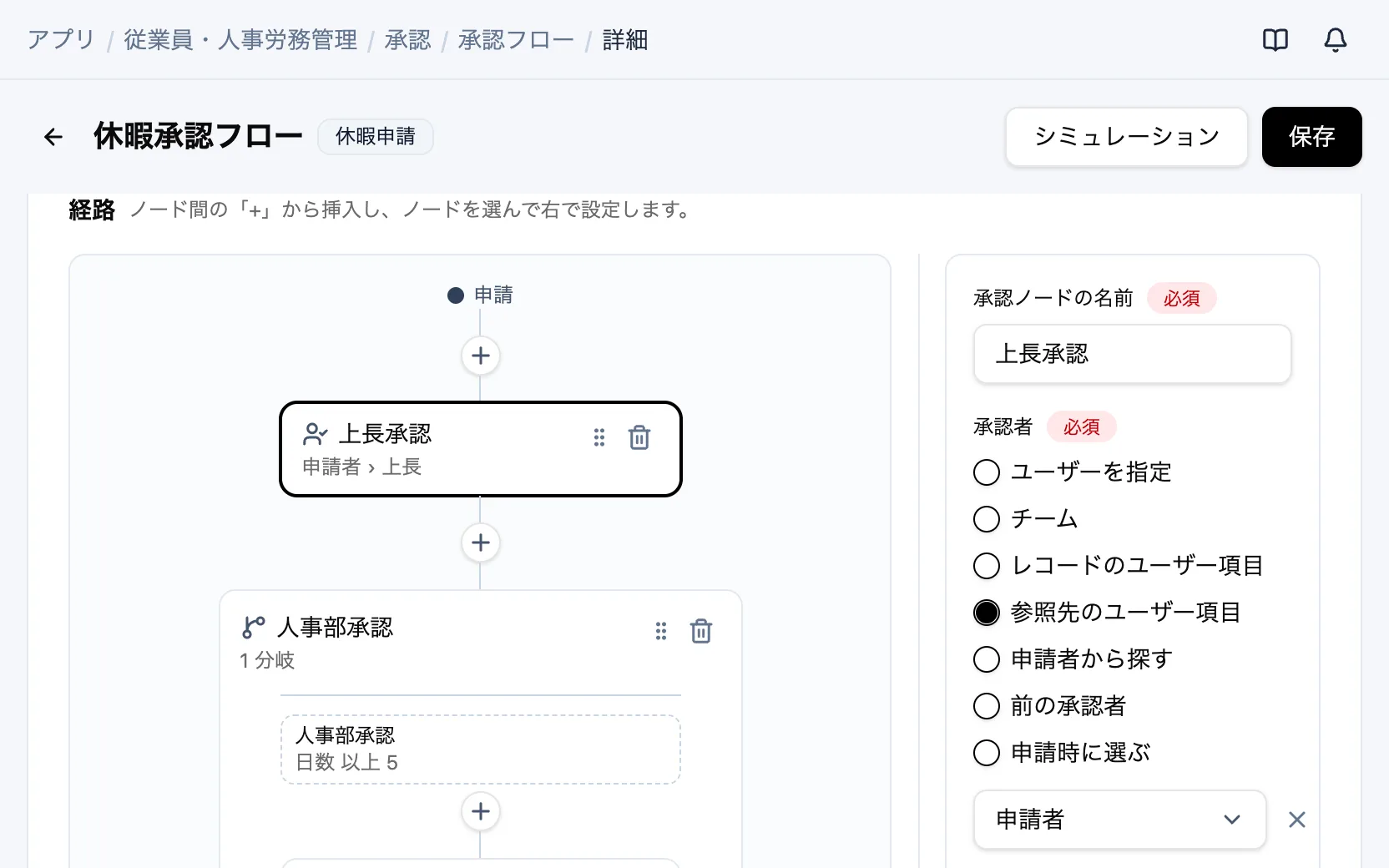Open the 申請者 dropdown

coord(1119,820)
